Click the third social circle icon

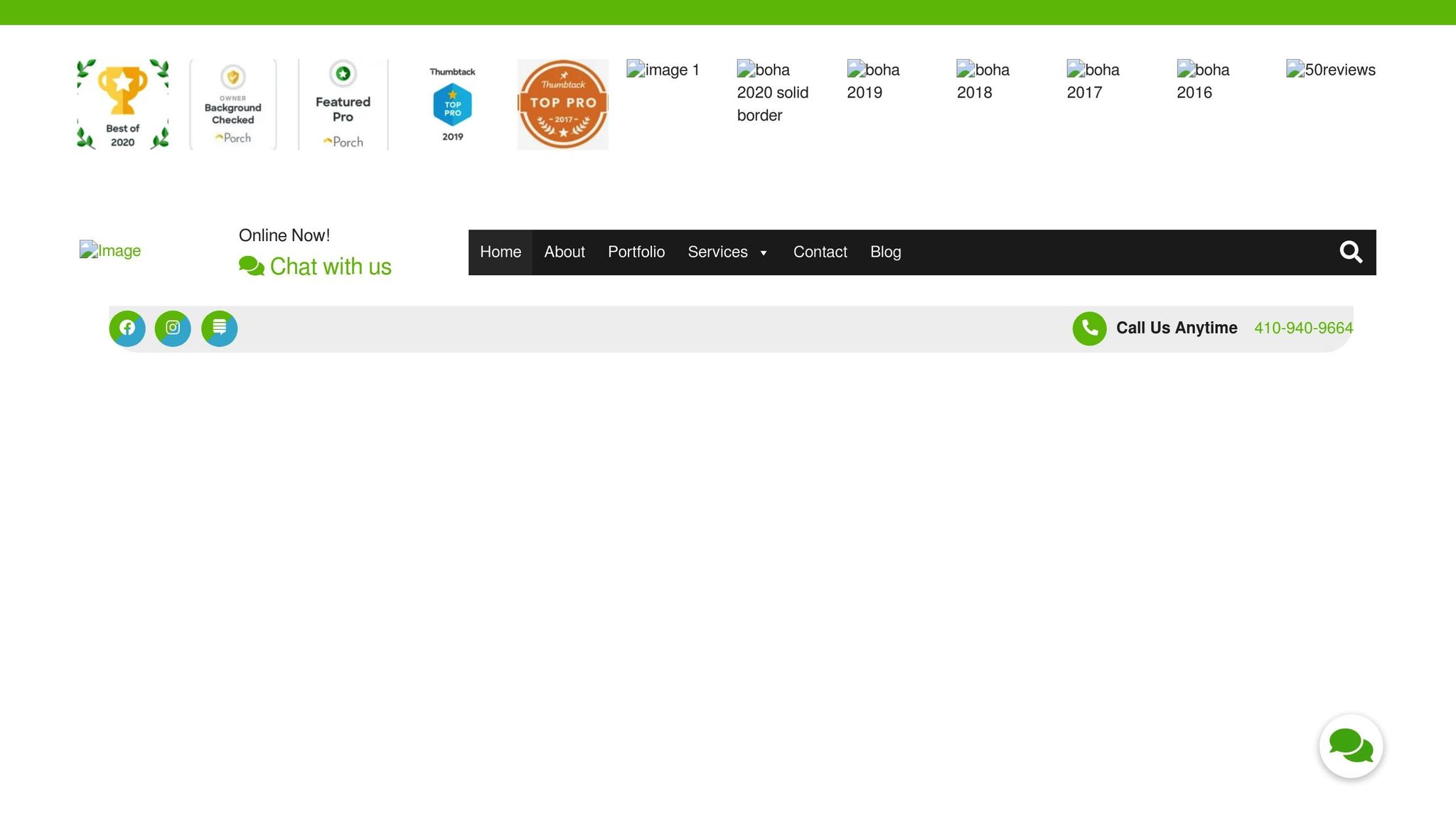[x=219, y=328]
